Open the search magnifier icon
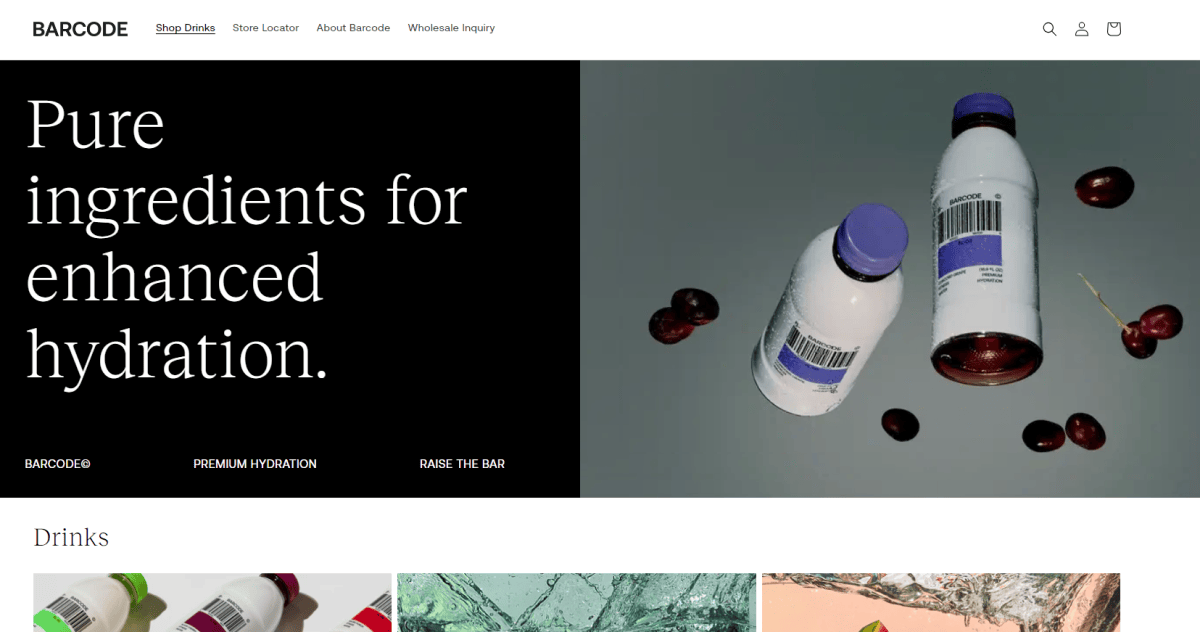This screenshot has width=1200, height=632. coord(1049,29)
